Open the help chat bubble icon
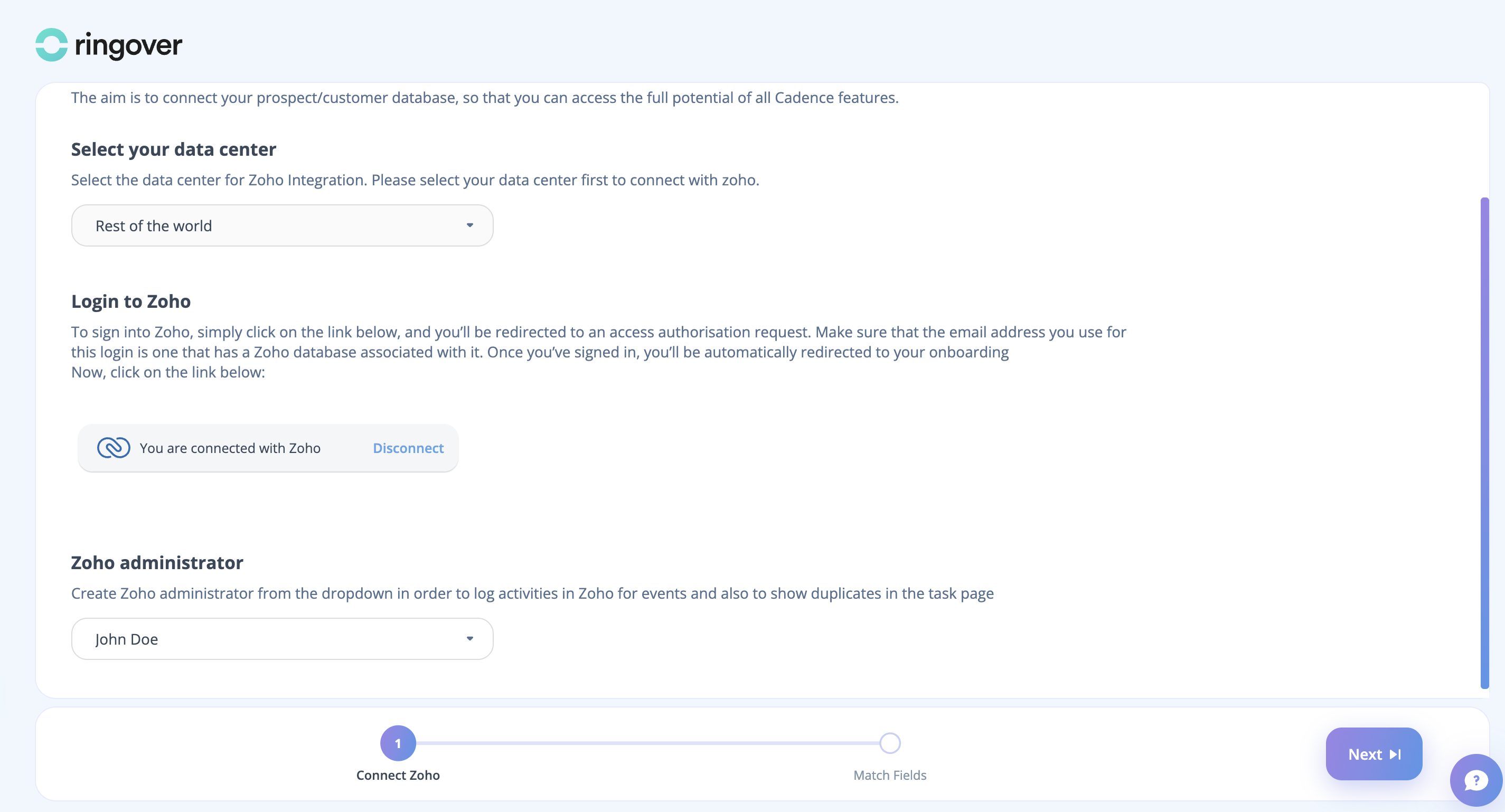Image resolution: width=1505 pixels, height=812 pixels. 1476,780
